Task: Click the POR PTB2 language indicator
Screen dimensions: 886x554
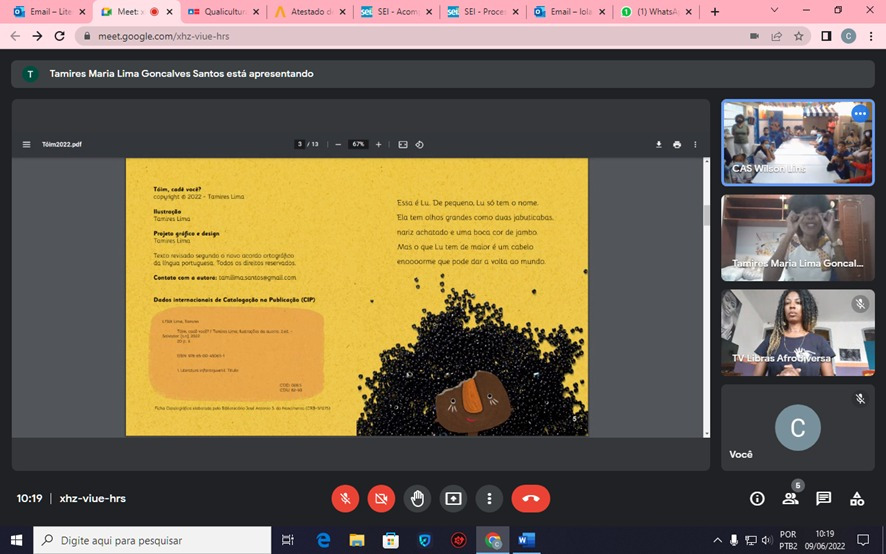Action: coord(788,540)
